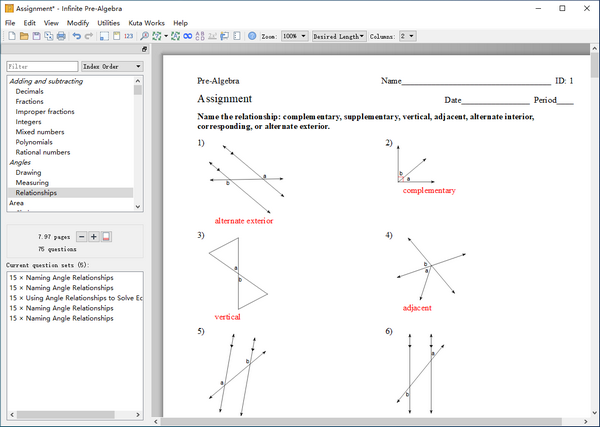Click the Print icon

click(61, 36)
